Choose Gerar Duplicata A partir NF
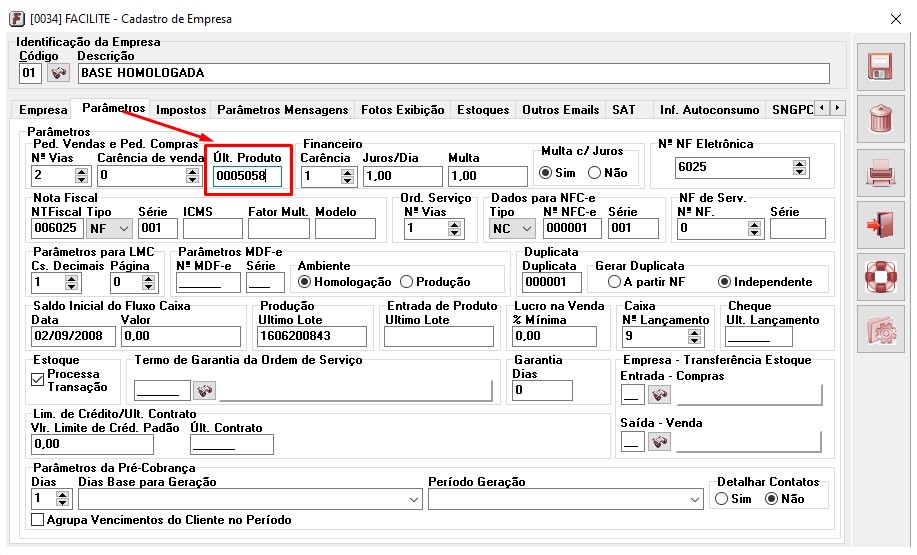 [614, 282]
